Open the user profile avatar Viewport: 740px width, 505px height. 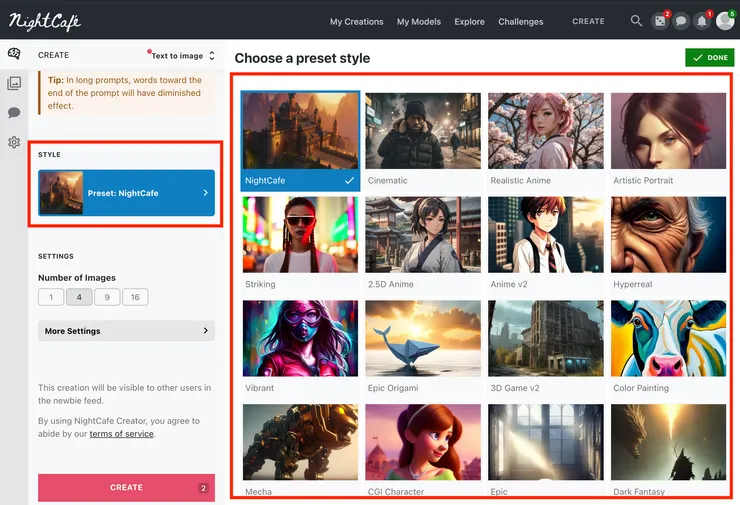[x=725, y=21]
